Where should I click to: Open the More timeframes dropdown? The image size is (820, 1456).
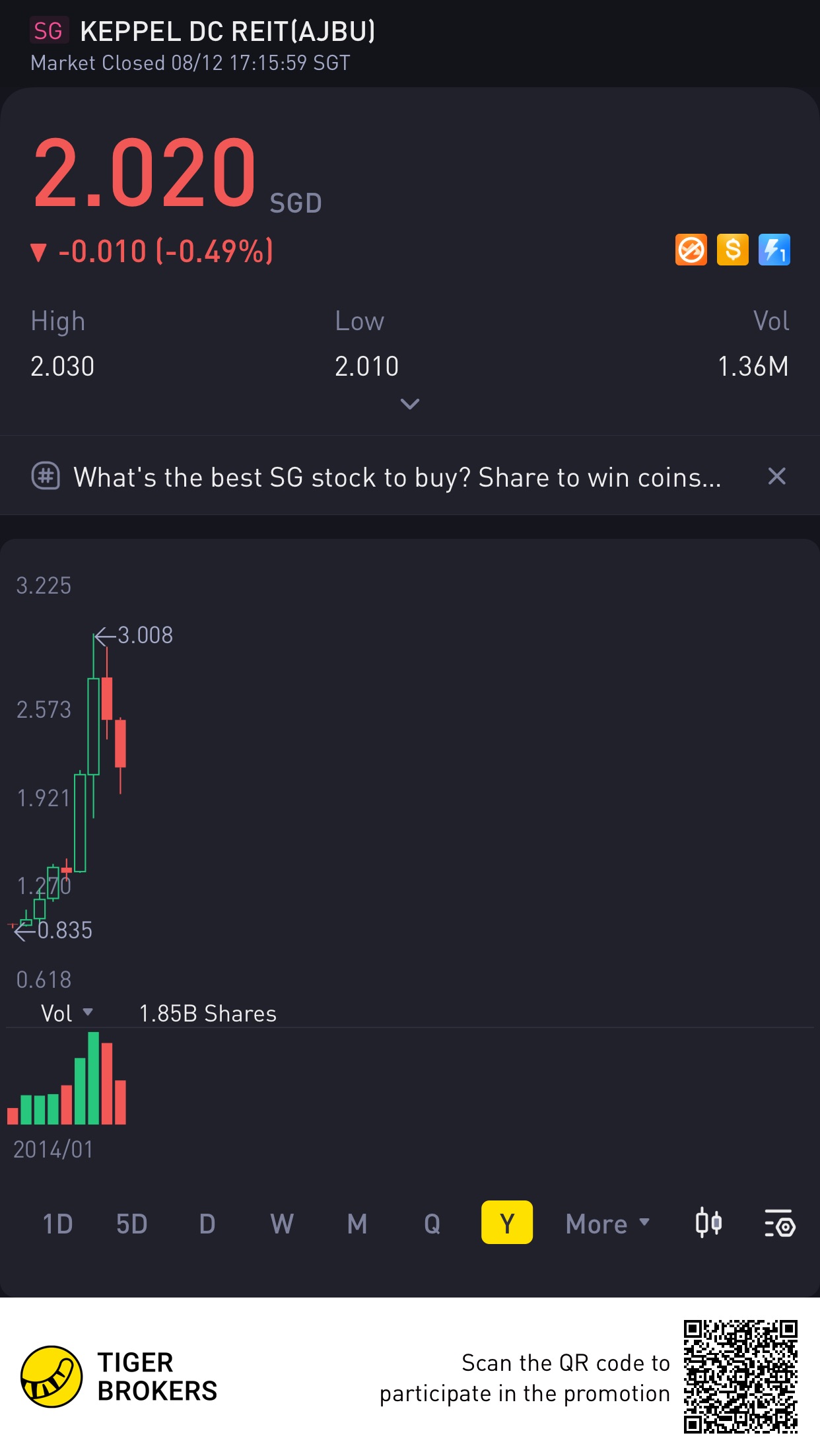click(x=607, y=1224)
